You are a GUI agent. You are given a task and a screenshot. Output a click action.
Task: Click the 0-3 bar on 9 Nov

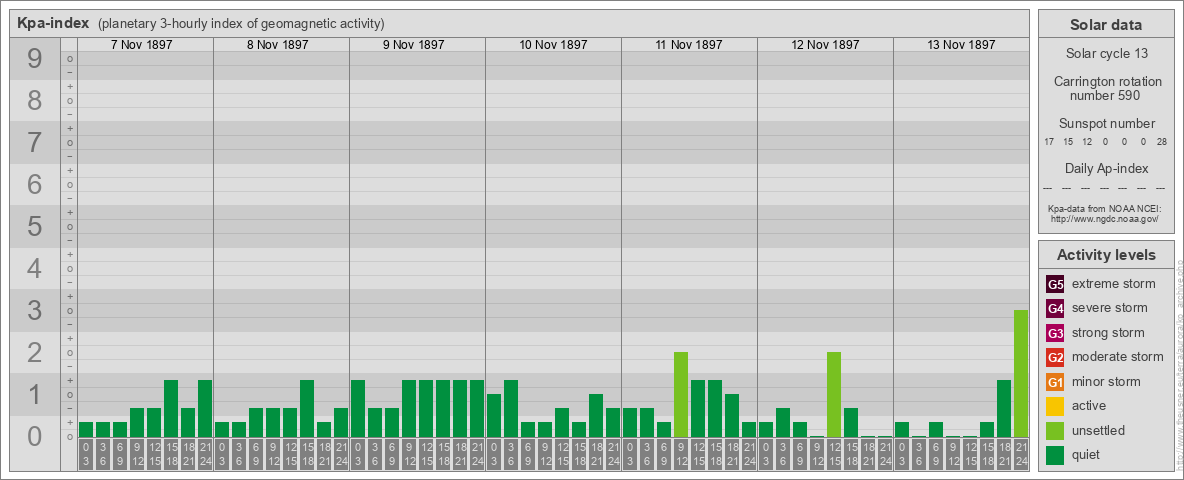pos(358,408)
